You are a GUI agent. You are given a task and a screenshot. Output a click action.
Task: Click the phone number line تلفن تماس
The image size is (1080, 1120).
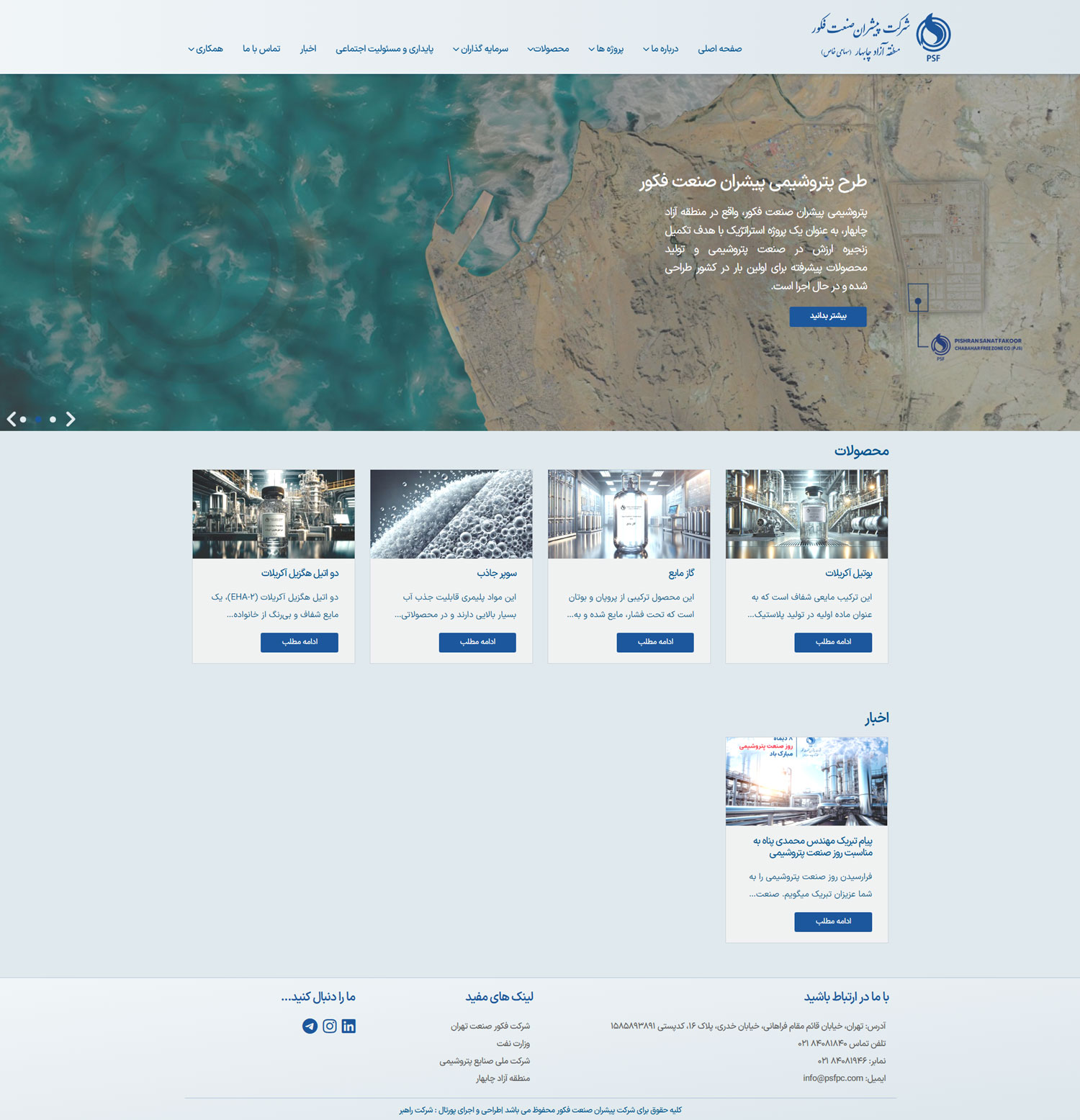tap(842, 1044)
